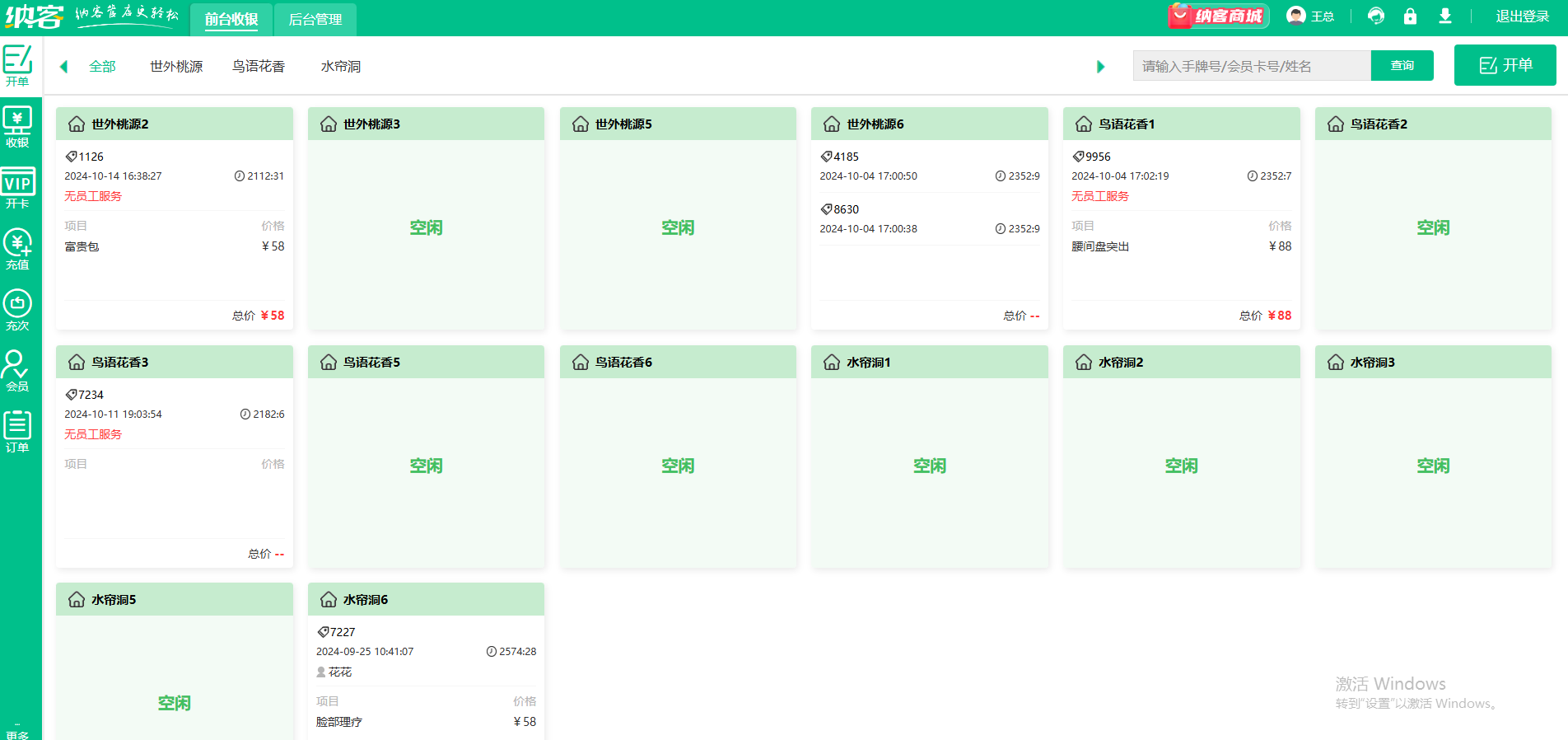The width and height of the screenshot is (1568, 740).
Task: Open the idle room 世外桃源3 card
Action: coord(426,227)
